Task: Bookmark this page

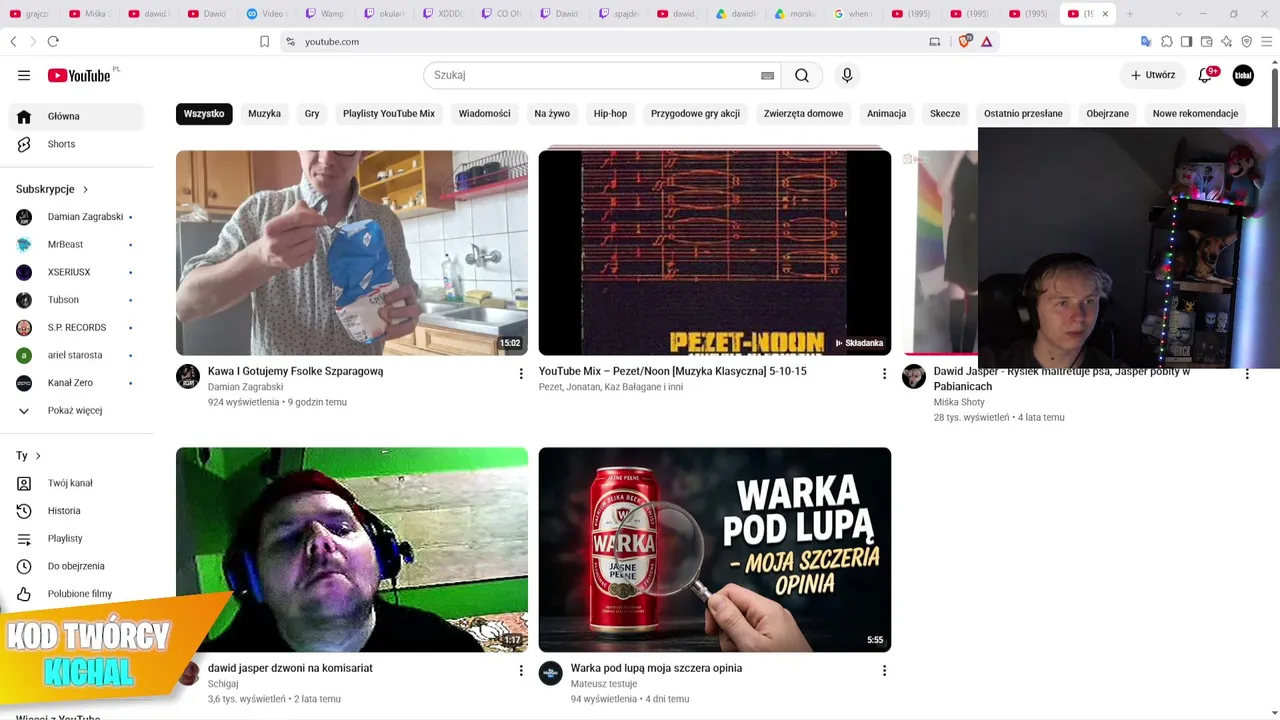Action: pyautogui.click(x=264, y=41)
